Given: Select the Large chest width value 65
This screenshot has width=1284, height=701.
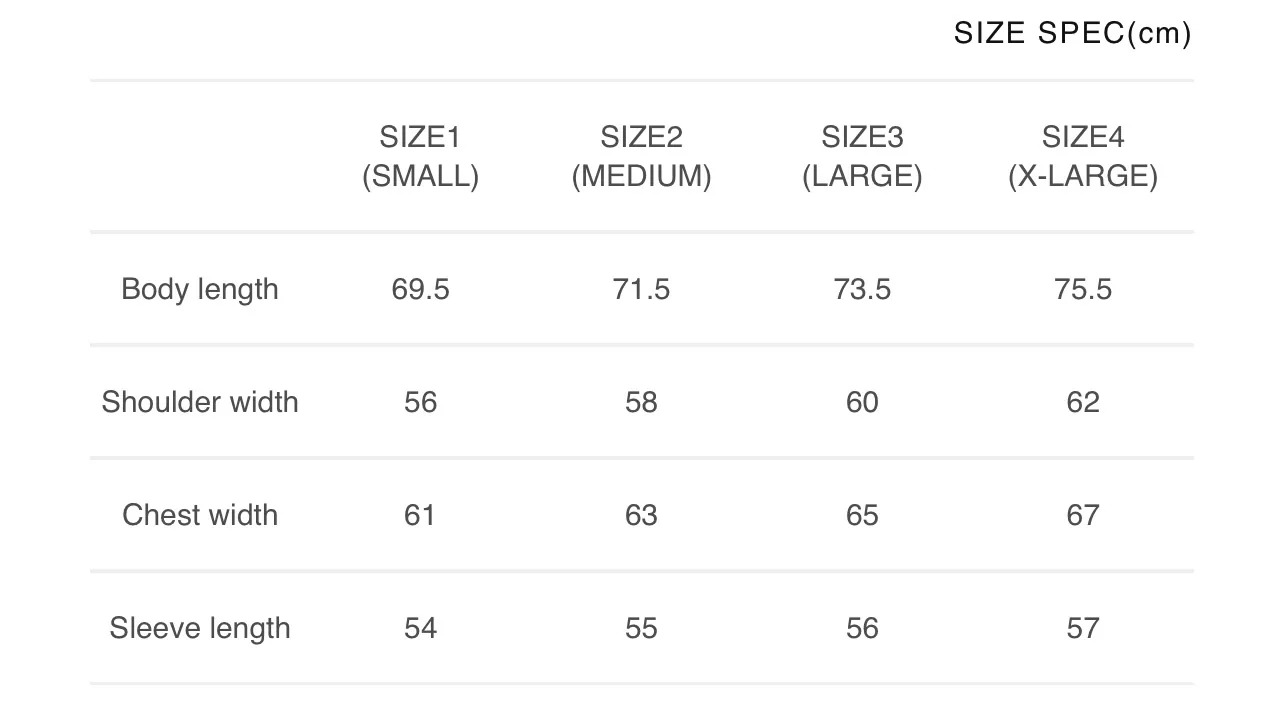Looking at the screenshot, I should [x=862, y=515].
